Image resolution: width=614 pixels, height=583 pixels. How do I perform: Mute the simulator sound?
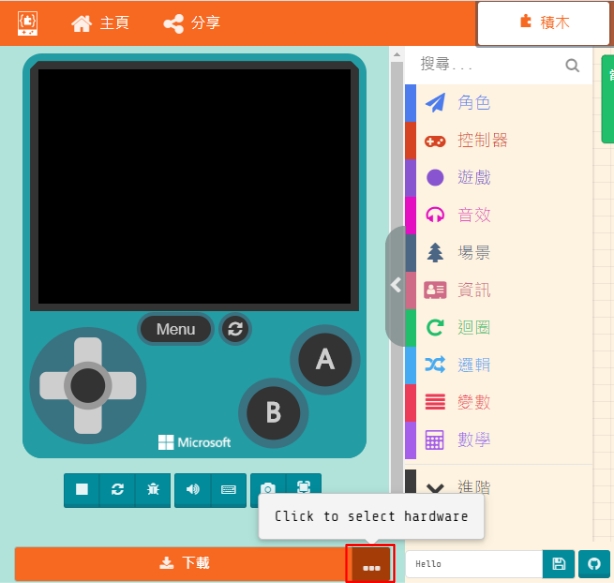(193, 489)
